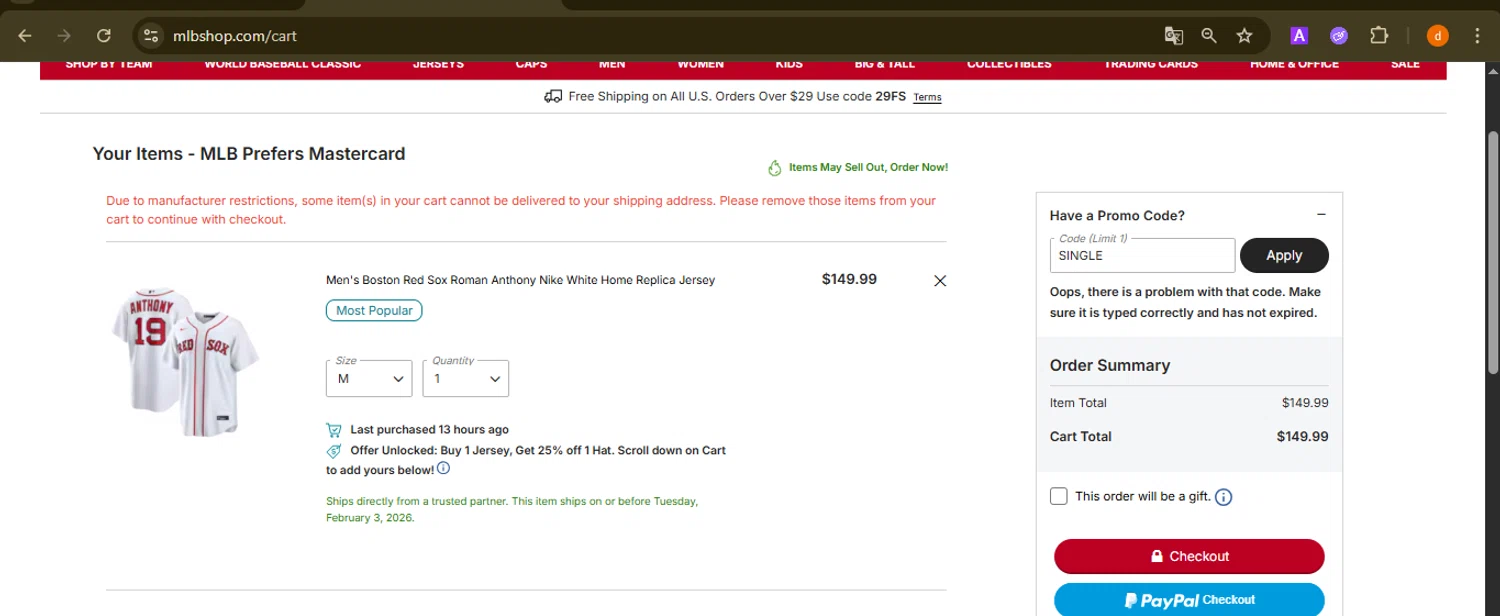The width and height of the screenshot is (1500, 616).
Task: Open the Anthony 19 jersey thumbnail
Action: coord(185,361)
